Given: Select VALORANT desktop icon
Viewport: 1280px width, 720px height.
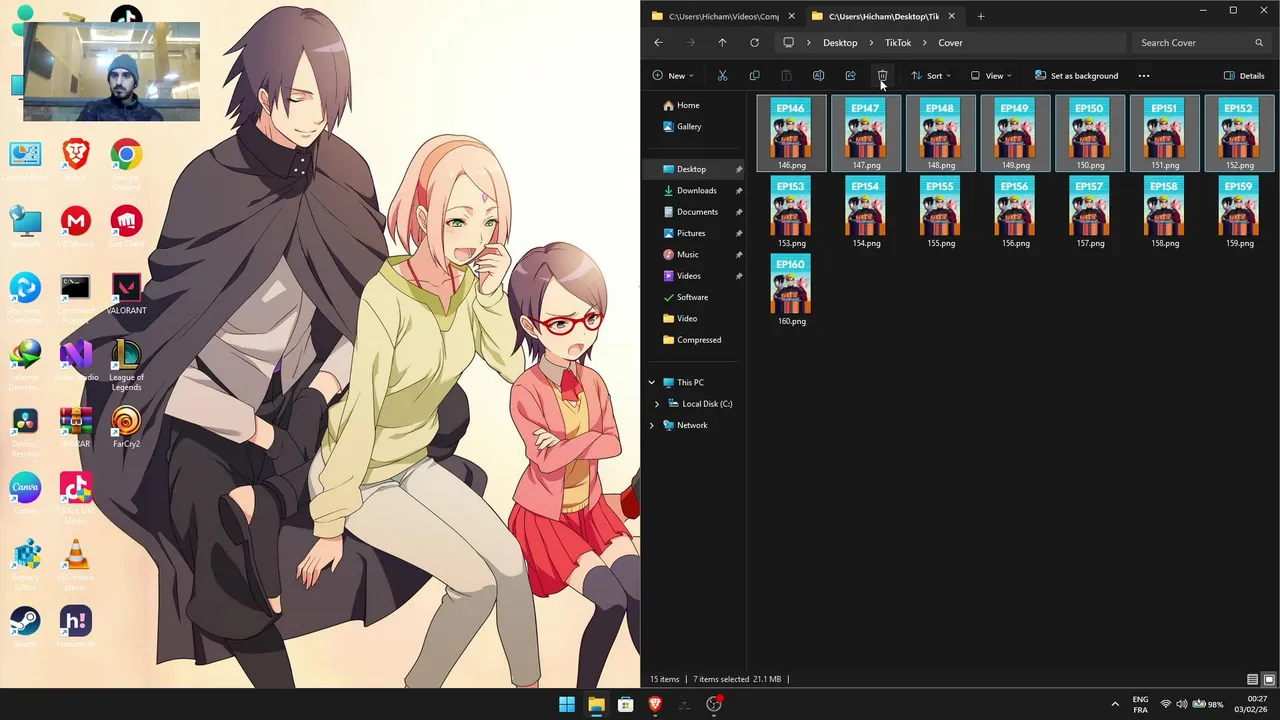Looking at the screenshot, I should [x=126, y=294].
